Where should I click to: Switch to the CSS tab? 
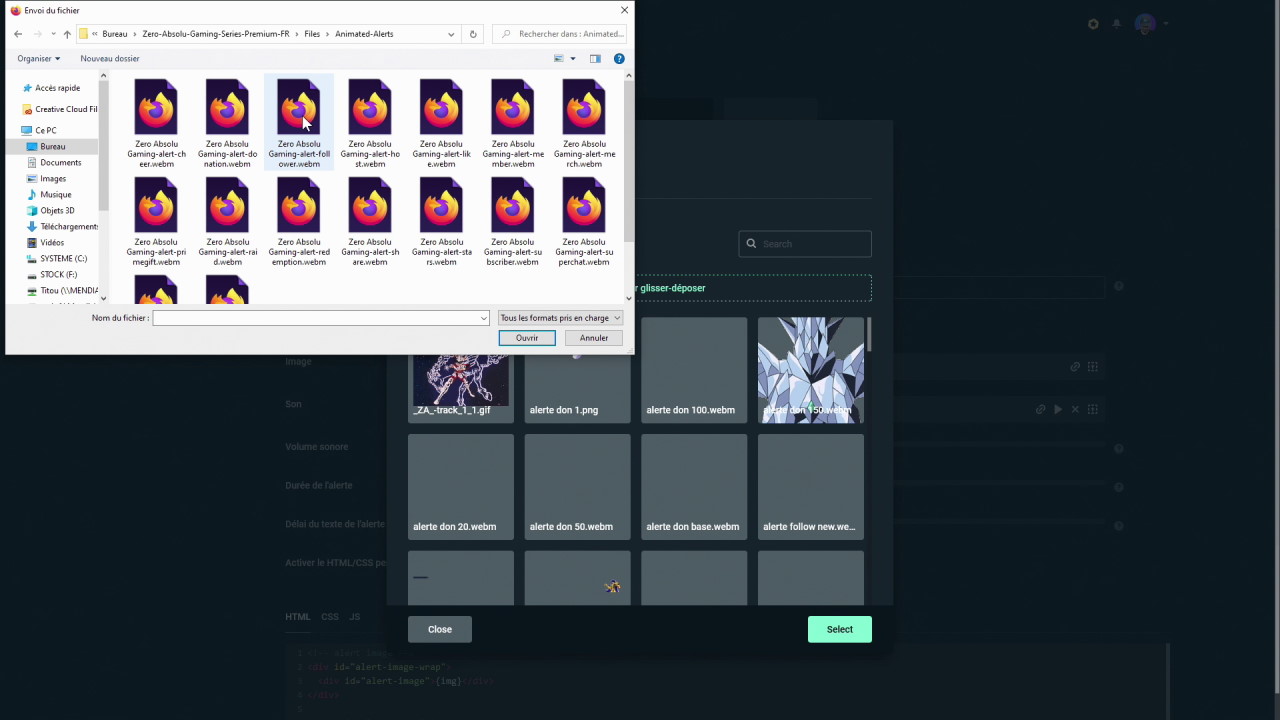330,616
